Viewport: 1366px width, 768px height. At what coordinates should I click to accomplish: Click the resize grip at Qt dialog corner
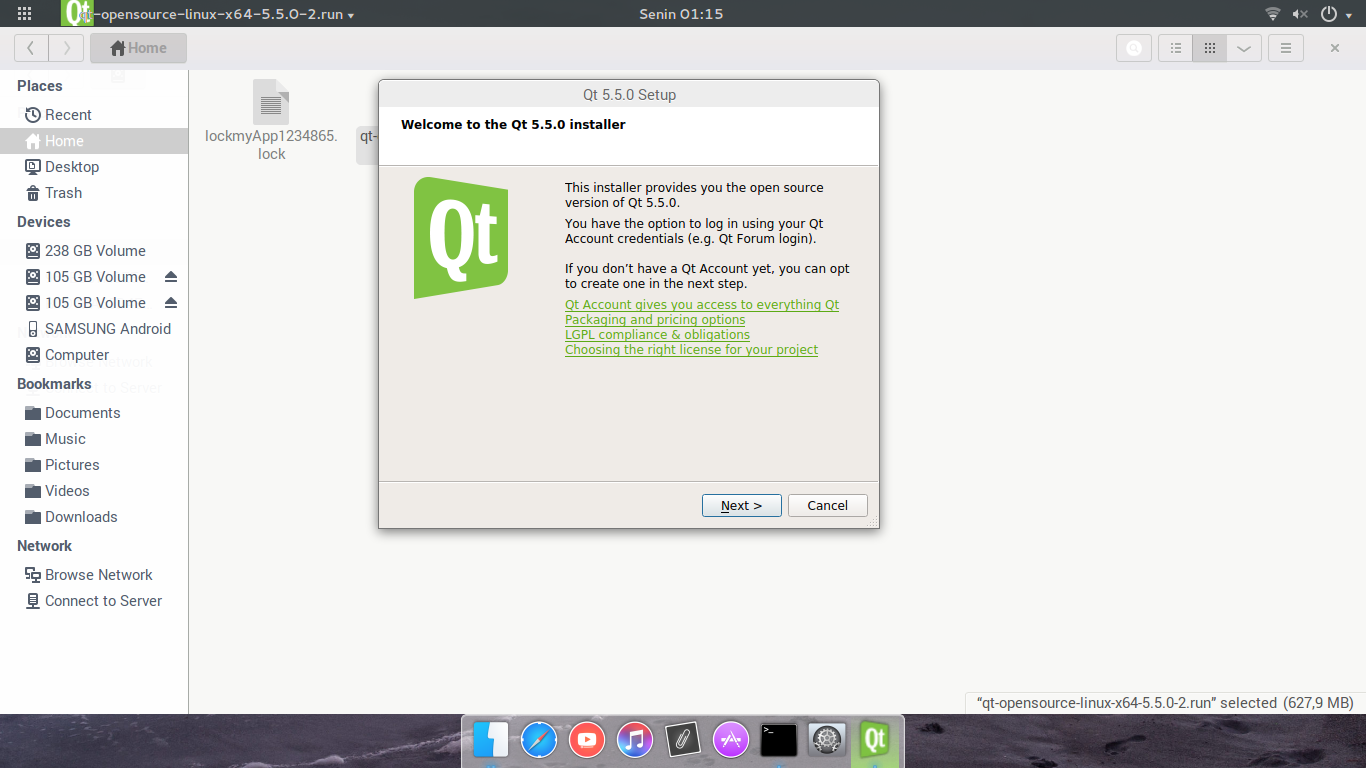coord(873,522)
